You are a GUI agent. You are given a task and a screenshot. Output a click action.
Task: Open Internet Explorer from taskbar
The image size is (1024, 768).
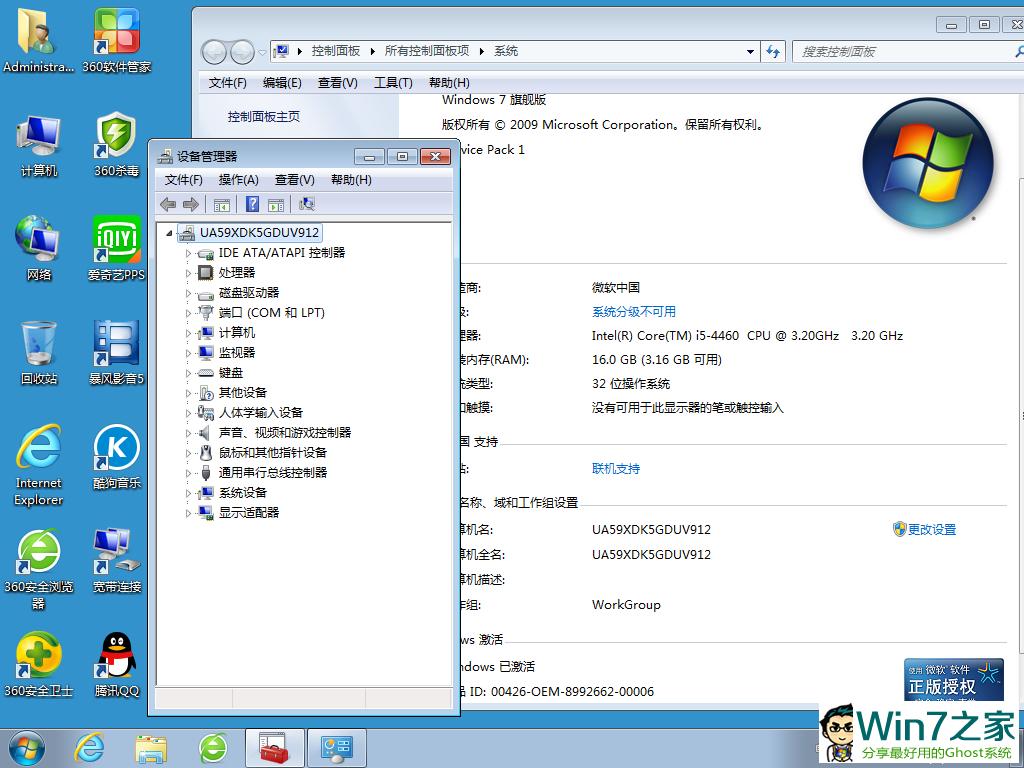pos(88,747)
